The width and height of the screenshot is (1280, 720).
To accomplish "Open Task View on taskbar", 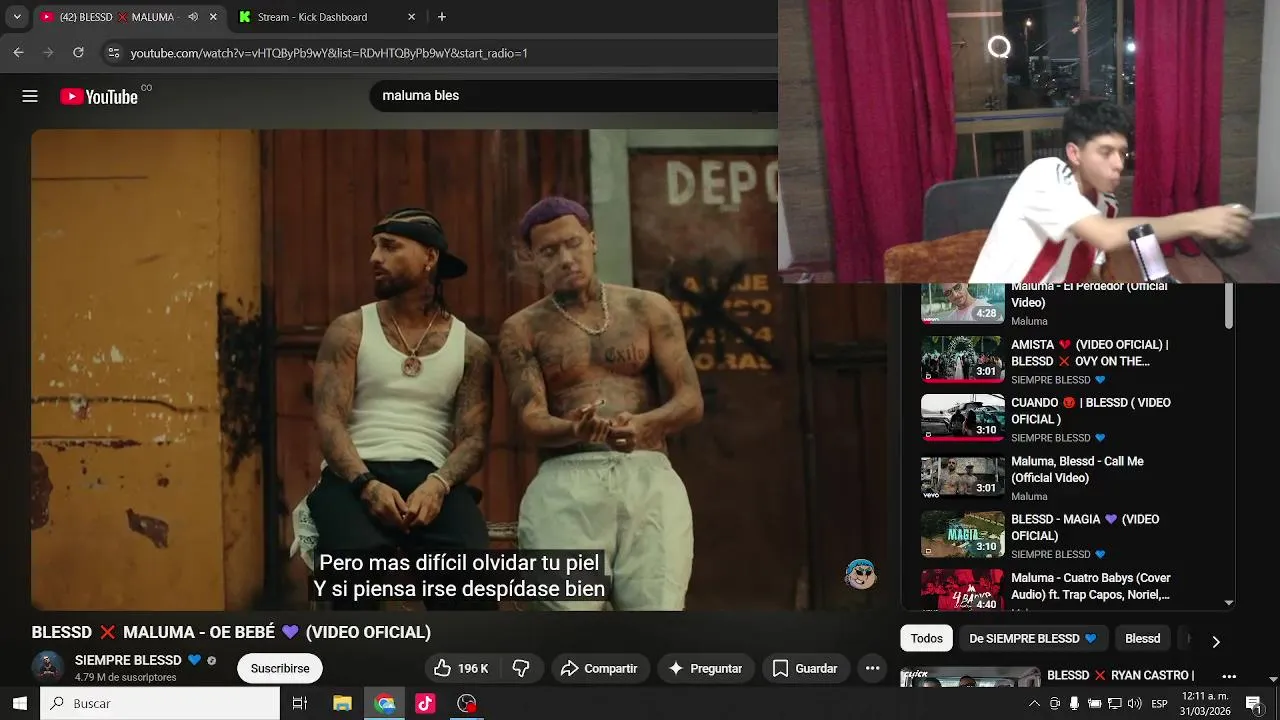I will 299,703.
